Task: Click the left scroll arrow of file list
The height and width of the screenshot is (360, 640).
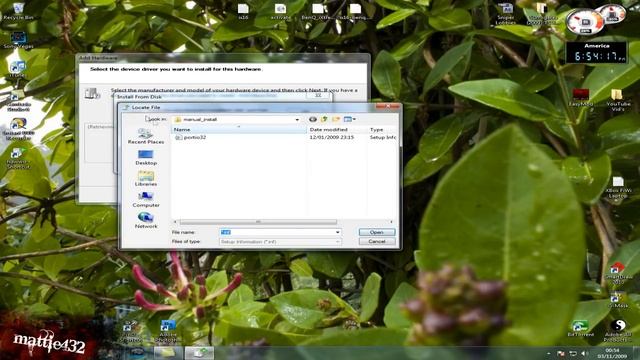Action: tap(175, 222)
